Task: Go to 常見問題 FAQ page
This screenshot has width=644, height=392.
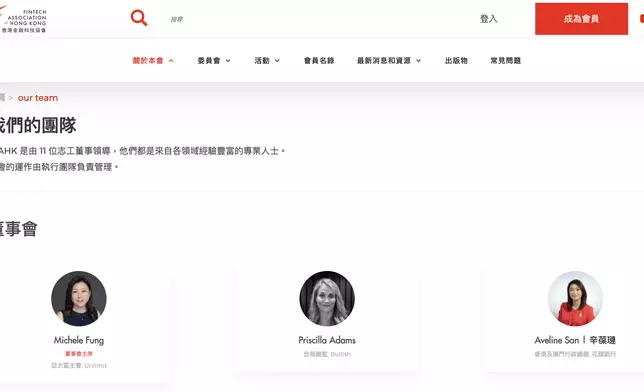Action: (x=506, y=60)
